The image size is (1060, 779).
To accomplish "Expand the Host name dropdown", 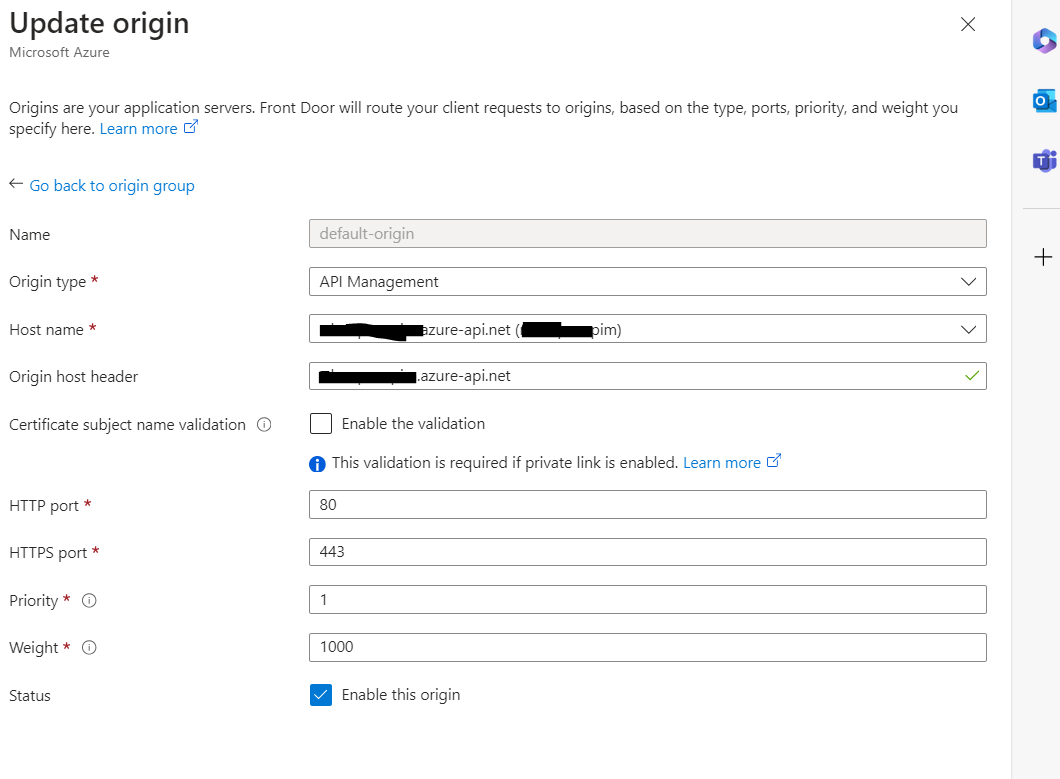I will (648, 329).
